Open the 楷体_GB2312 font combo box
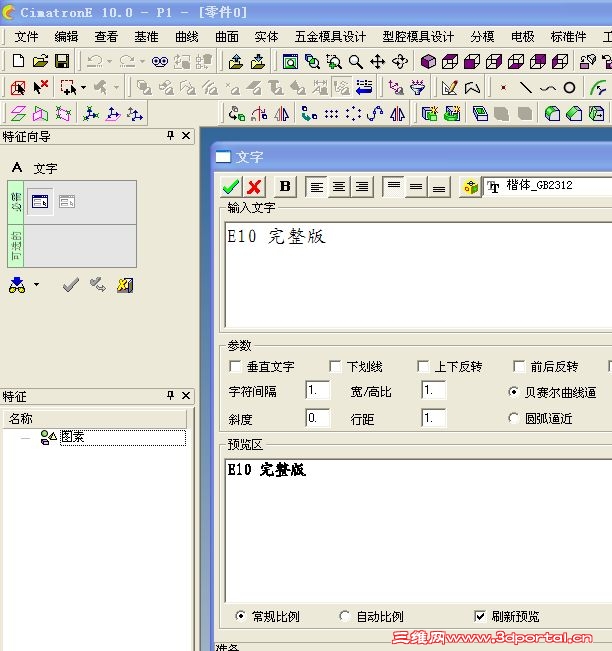Screen dimensions: 612x651 (x=547, y=186)
